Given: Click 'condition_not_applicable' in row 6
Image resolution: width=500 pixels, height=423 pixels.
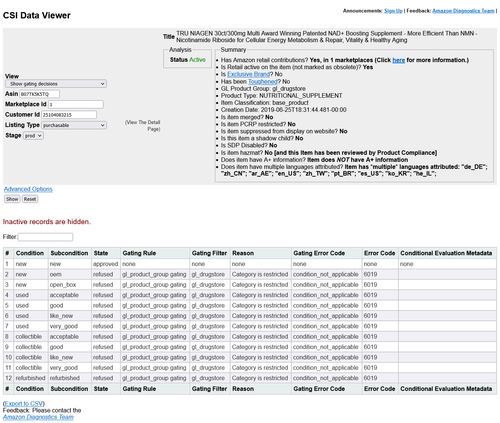Looking at the screenshot, I should tap(326, 316).
